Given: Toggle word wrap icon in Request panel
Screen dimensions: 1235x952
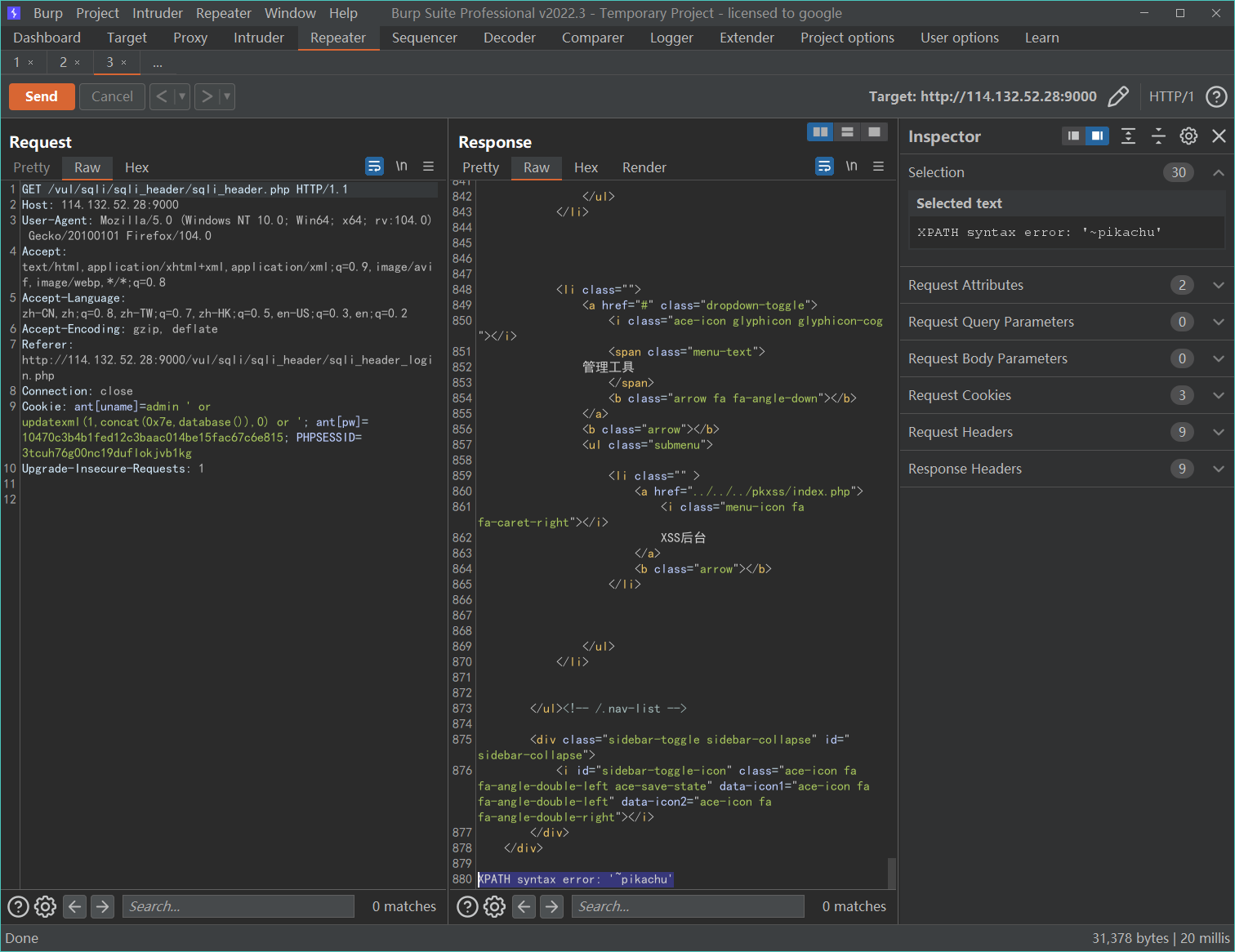Looking at the screenshot, I should click(x=374, y=167).
